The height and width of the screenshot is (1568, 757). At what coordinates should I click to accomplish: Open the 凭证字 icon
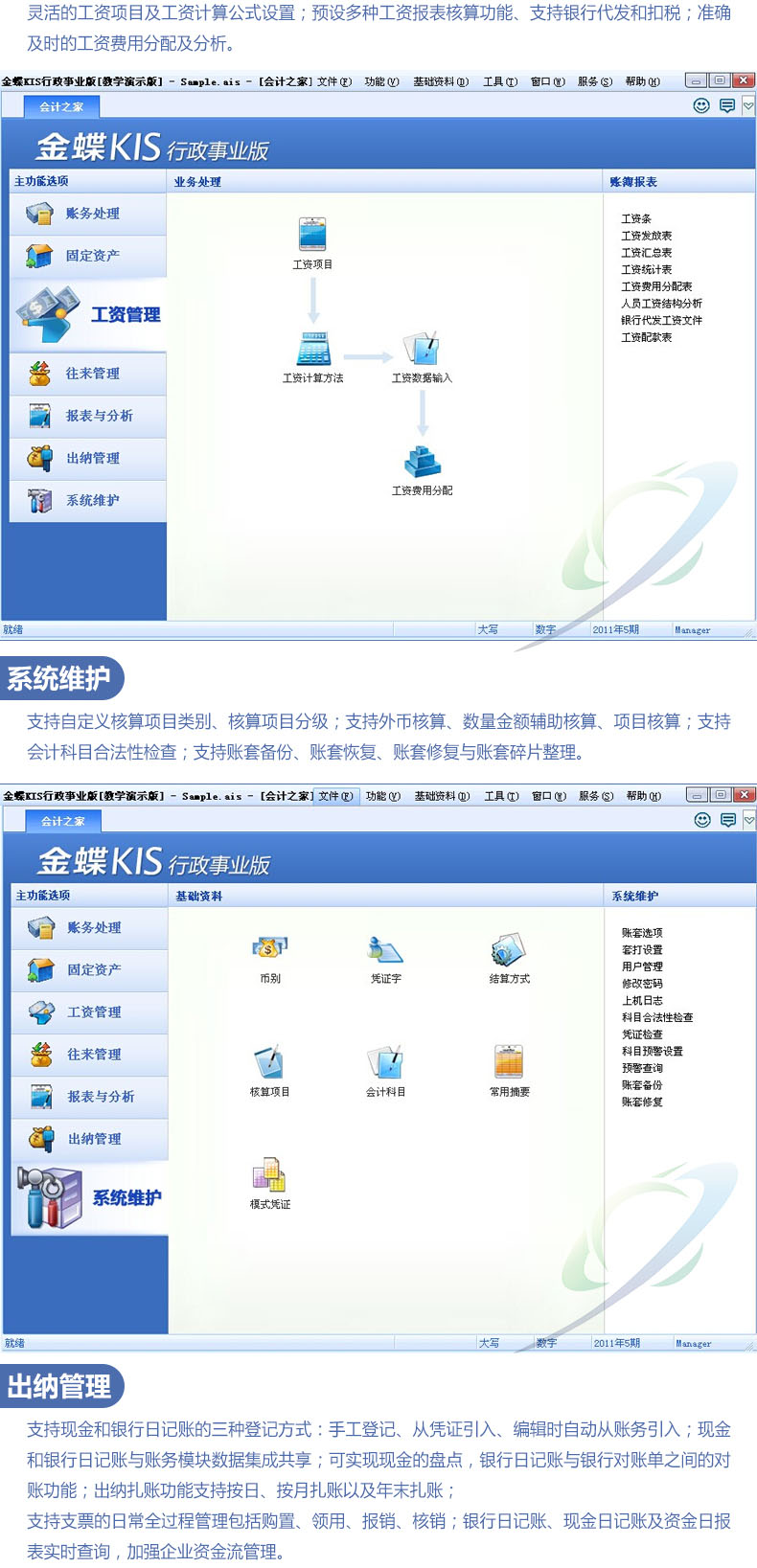click(x=385, y=950)
